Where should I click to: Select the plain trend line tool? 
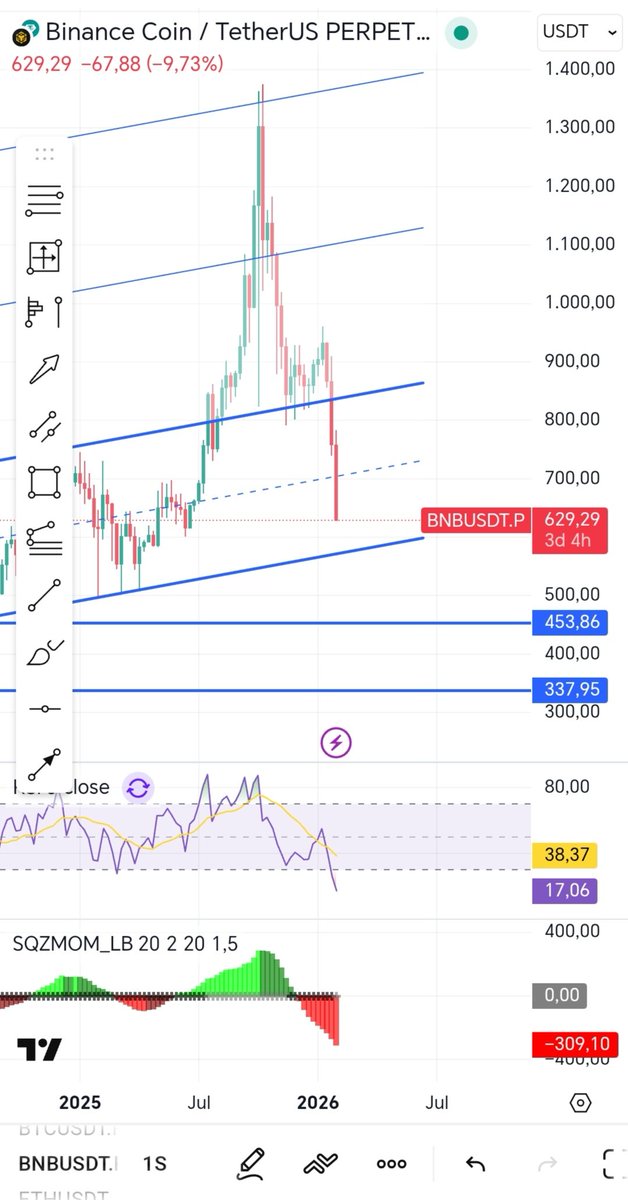pos(44,596)
